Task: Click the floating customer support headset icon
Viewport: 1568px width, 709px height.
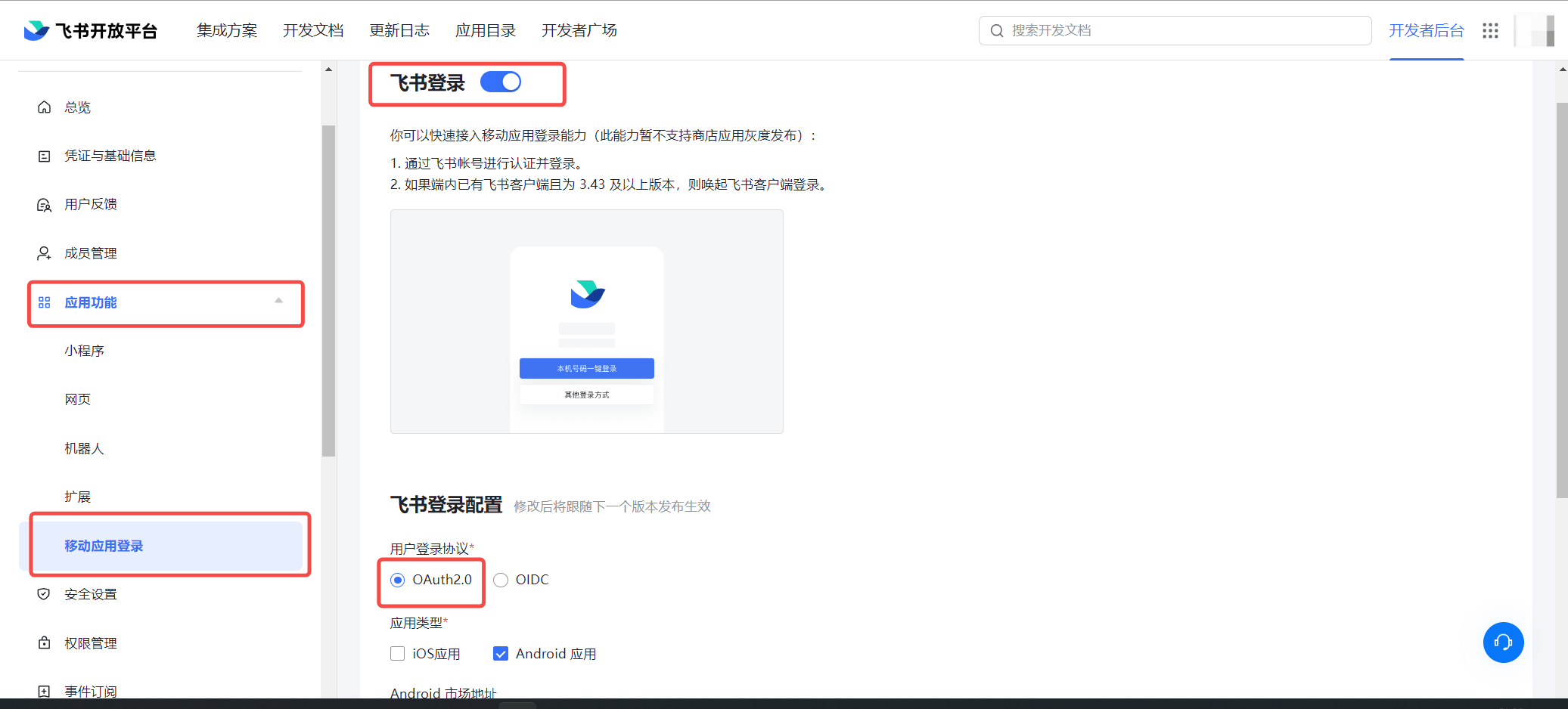Action: tap(1503, 642)
